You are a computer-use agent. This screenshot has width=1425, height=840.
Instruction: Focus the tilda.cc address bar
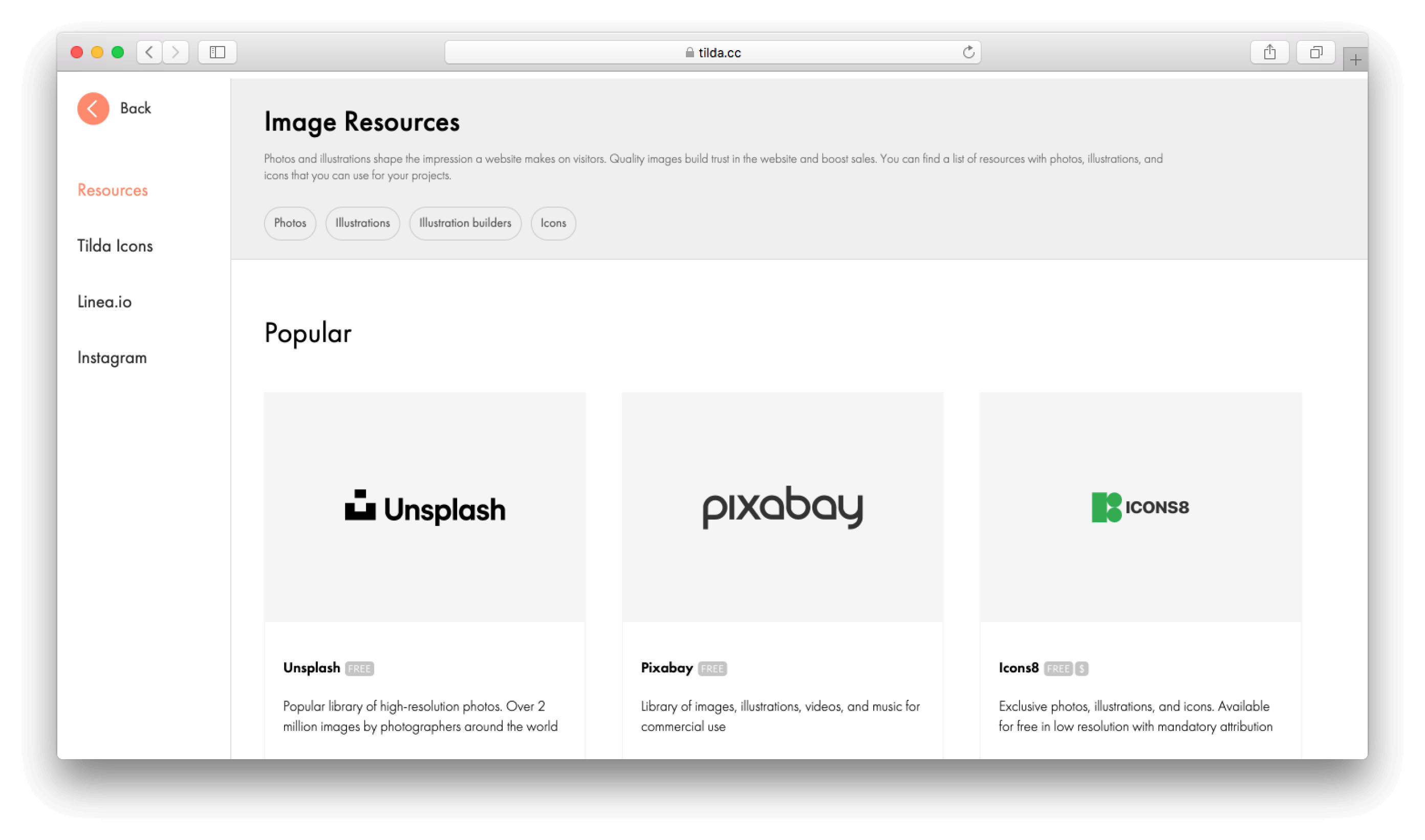pyautogui.click(x=712, y=52)
